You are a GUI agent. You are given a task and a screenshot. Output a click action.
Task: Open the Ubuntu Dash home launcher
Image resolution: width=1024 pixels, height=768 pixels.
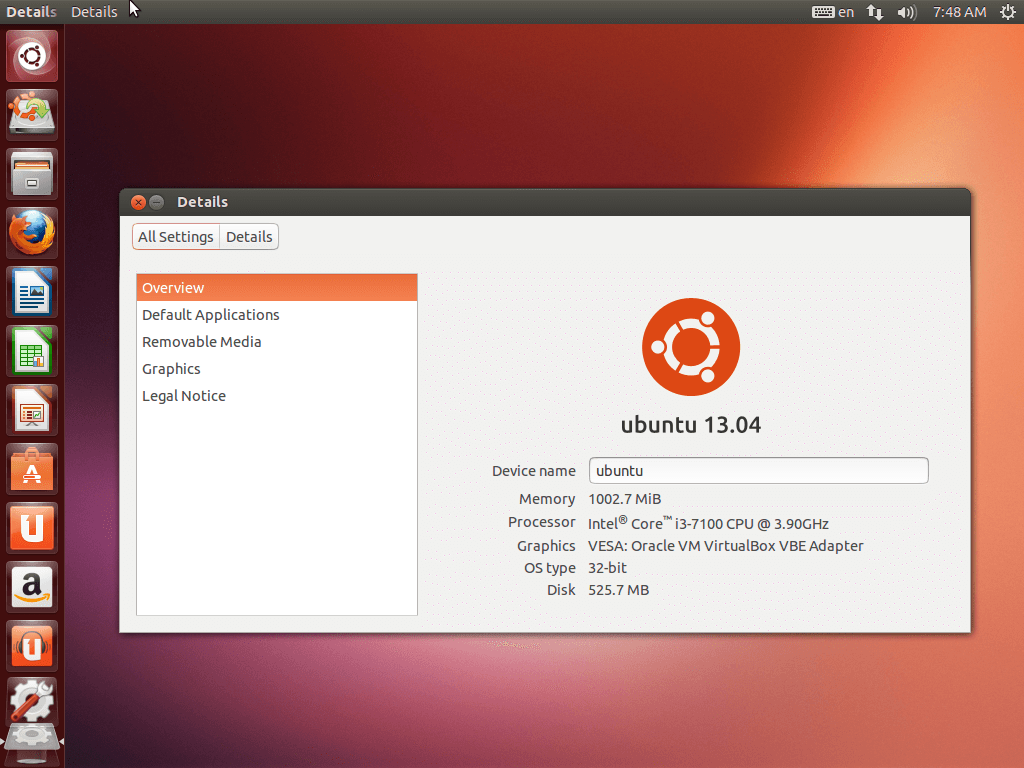click(x=33, y=56)
